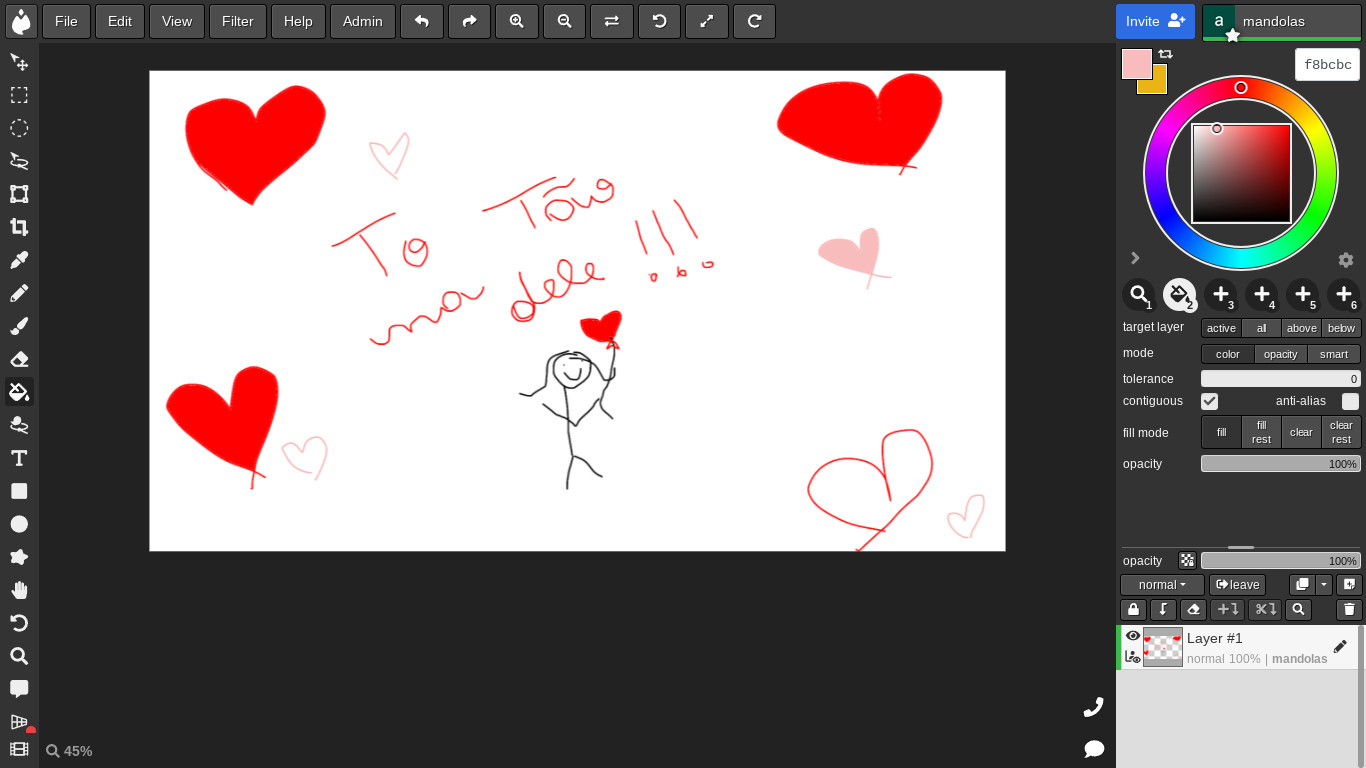Merge layer down with plus-arrow icon
1366x768 pixels.
tap(1228, 610)
